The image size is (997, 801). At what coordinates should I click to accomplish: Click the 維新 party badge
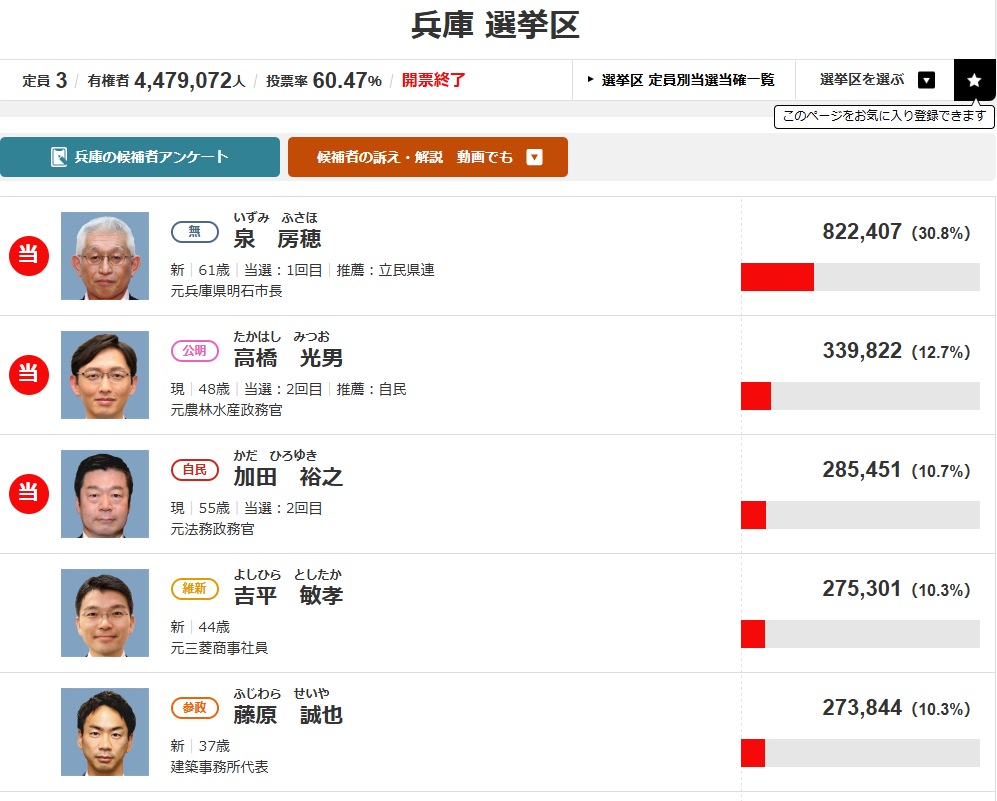pos(194,589)
